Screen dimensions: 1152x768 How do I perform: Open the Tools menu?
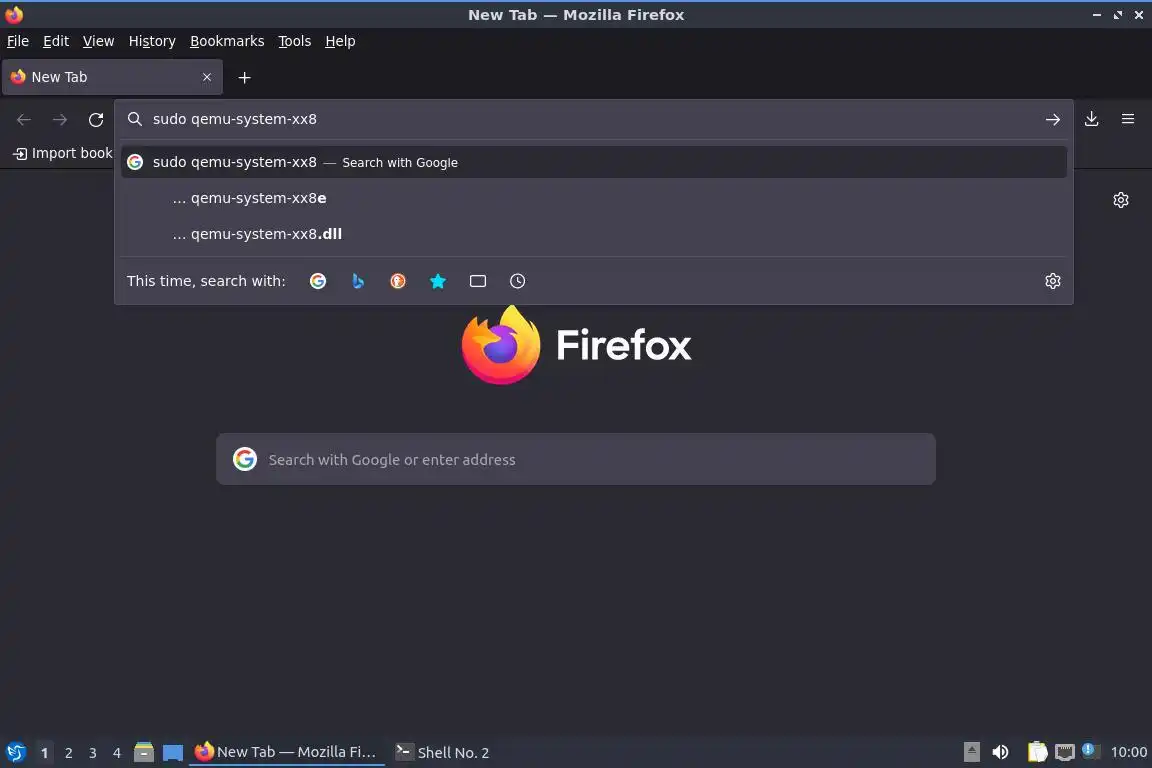pyautogui.click(x=295, y=41)
